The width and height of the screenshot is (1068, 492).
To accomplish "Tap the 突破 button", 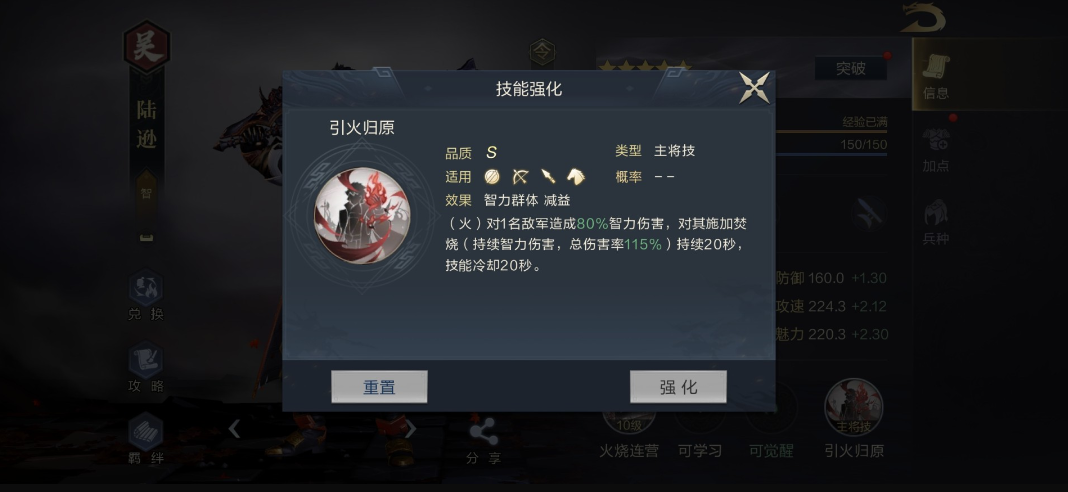I will 851,68.
